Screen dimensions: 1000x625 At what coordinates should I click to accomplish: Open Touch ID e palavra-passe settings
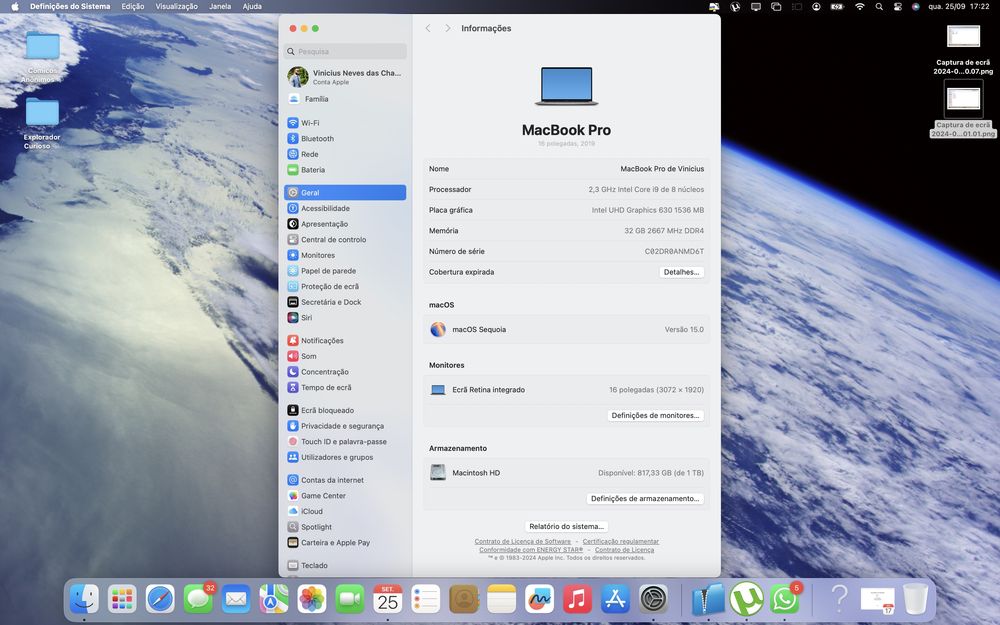tap(345, 441)
